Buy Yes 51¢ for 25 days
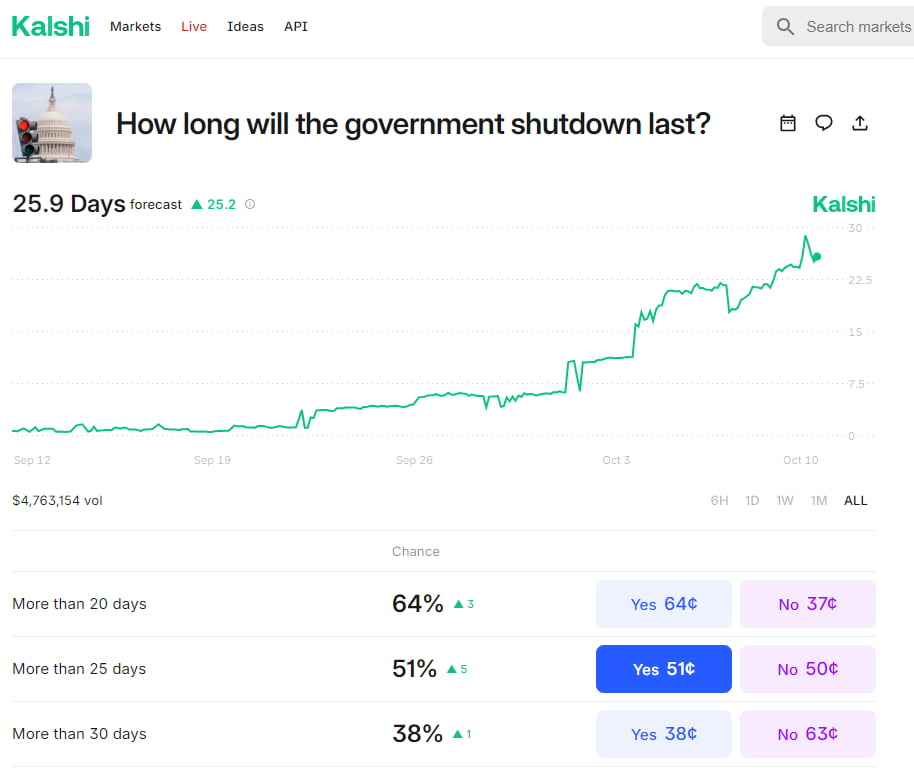Viewport: 914px width, 768px height. 663,669
